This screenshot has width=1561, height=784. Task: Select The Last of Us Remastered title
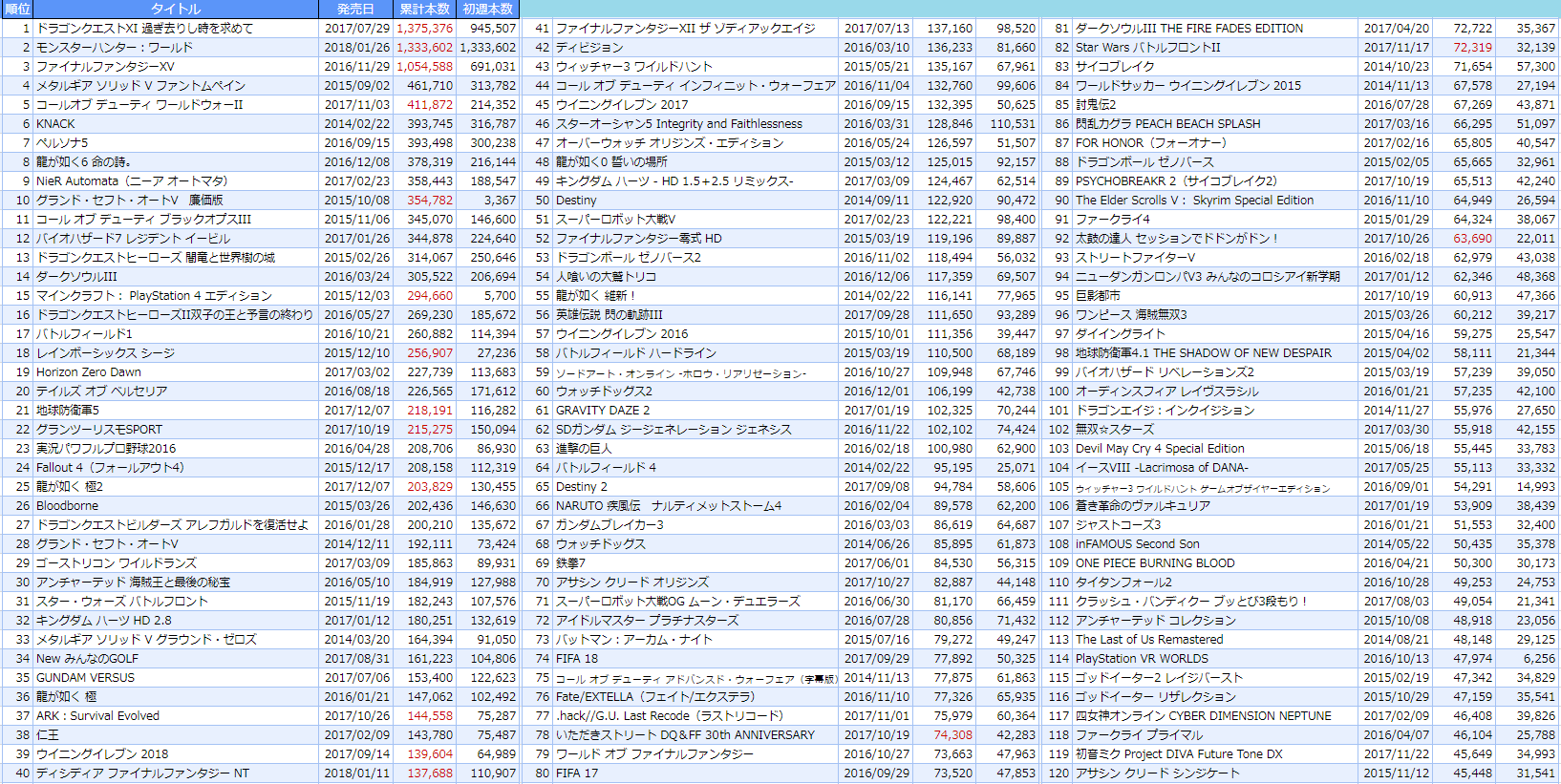(1149, 640)
